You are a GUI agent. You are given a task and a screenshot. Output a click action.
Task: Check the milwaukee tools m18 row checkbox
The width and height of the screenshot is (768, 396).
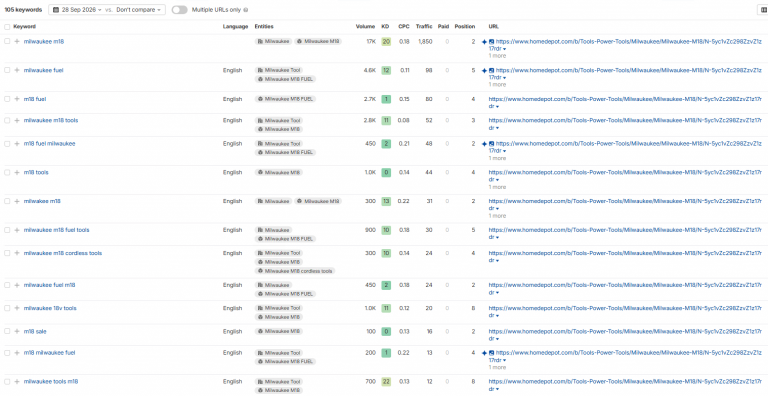[7, 381]
